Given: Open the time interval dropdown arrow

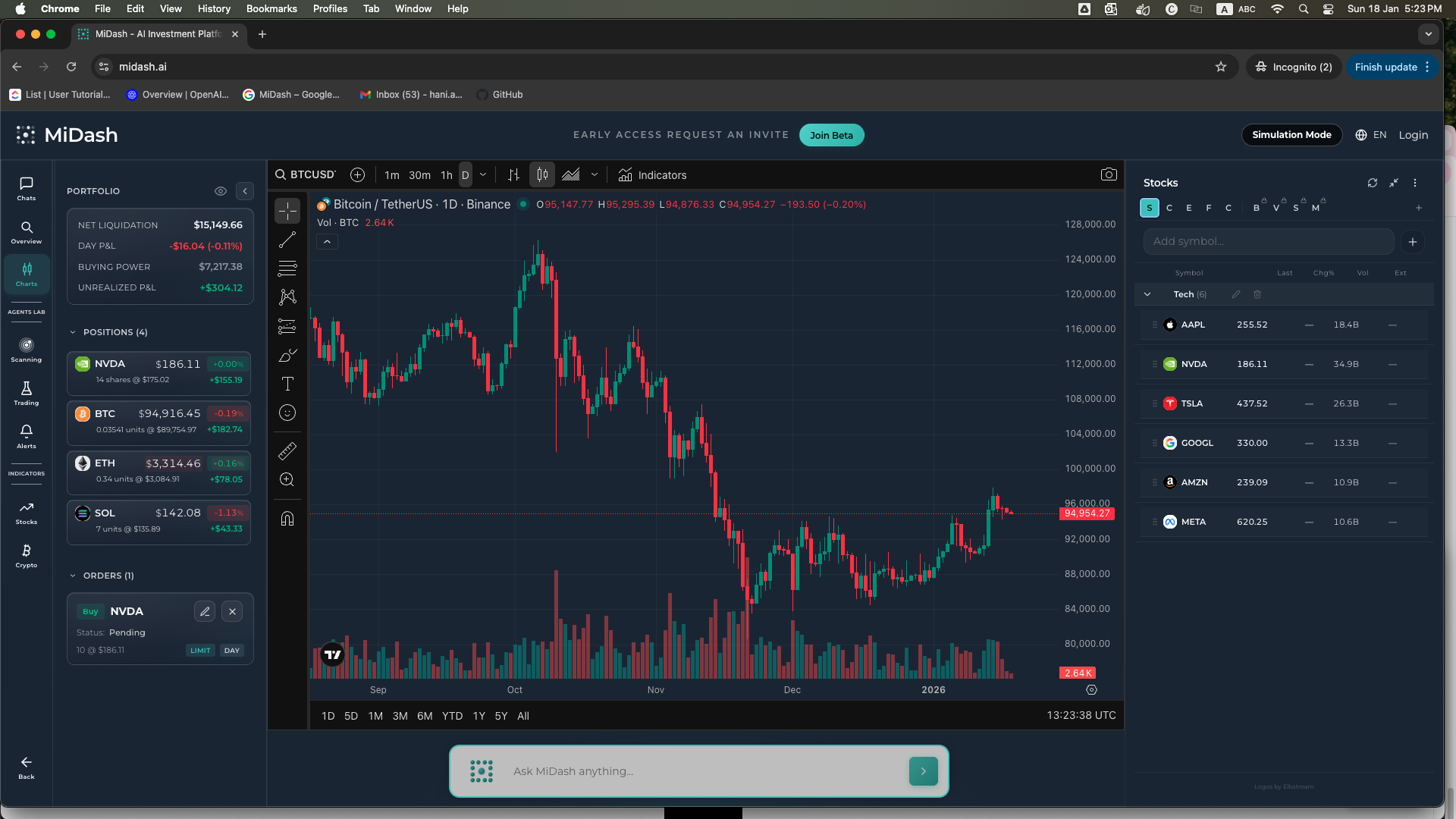Looking at the screenshot, I should (483, 174).
